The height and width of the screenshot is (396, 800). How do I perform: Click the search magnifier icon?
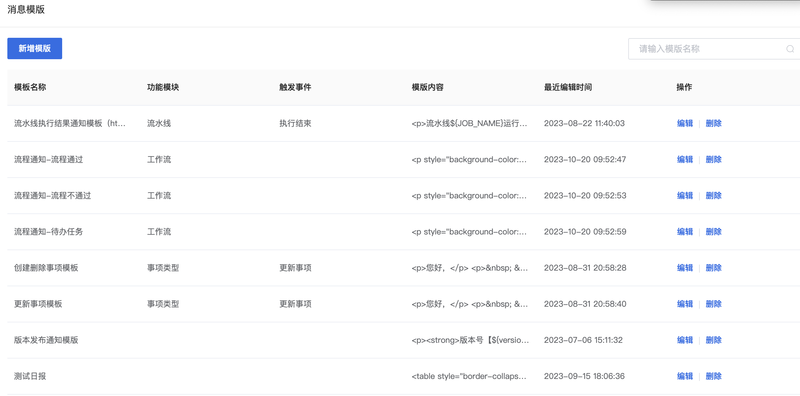[x=790, y=49]
